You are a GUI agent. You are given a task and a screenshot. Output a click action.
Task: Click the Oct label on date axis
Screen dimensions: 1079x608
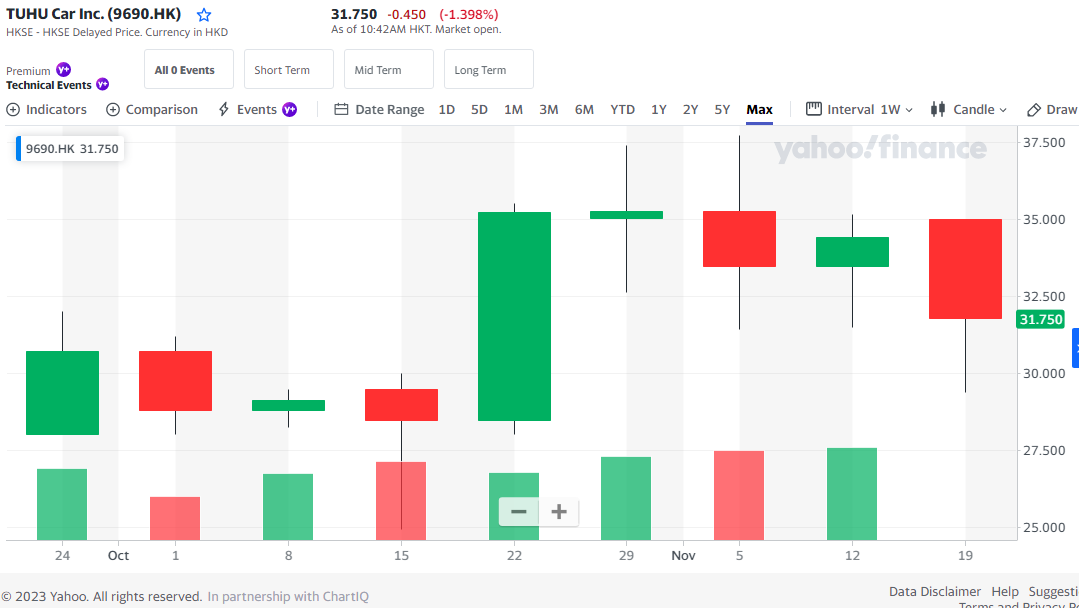(x=118, y=556)
